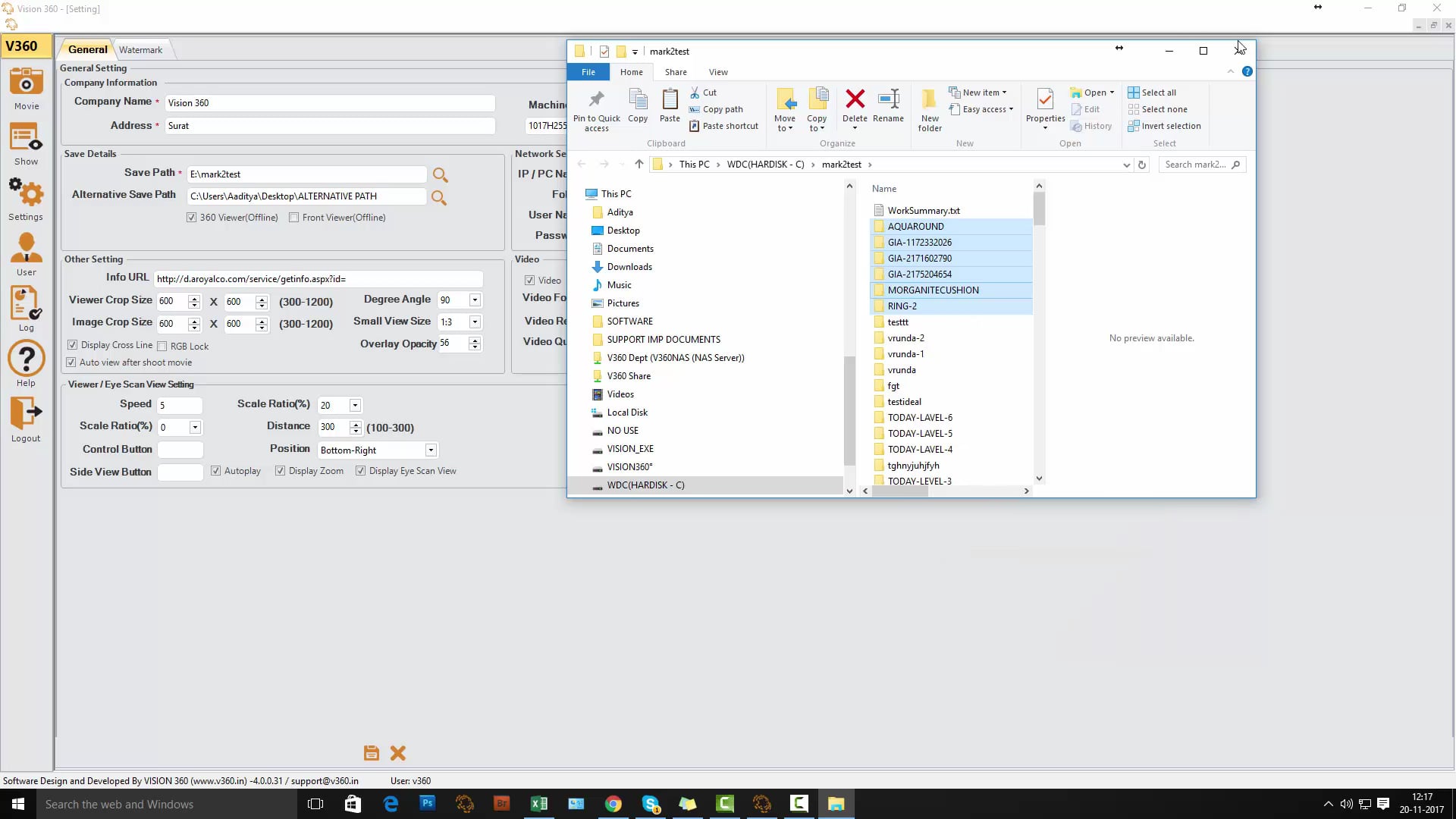Expand Easy access dropdown in Explorer
The height and width of the screenshot is (819, 1456).
click(981, 109)
